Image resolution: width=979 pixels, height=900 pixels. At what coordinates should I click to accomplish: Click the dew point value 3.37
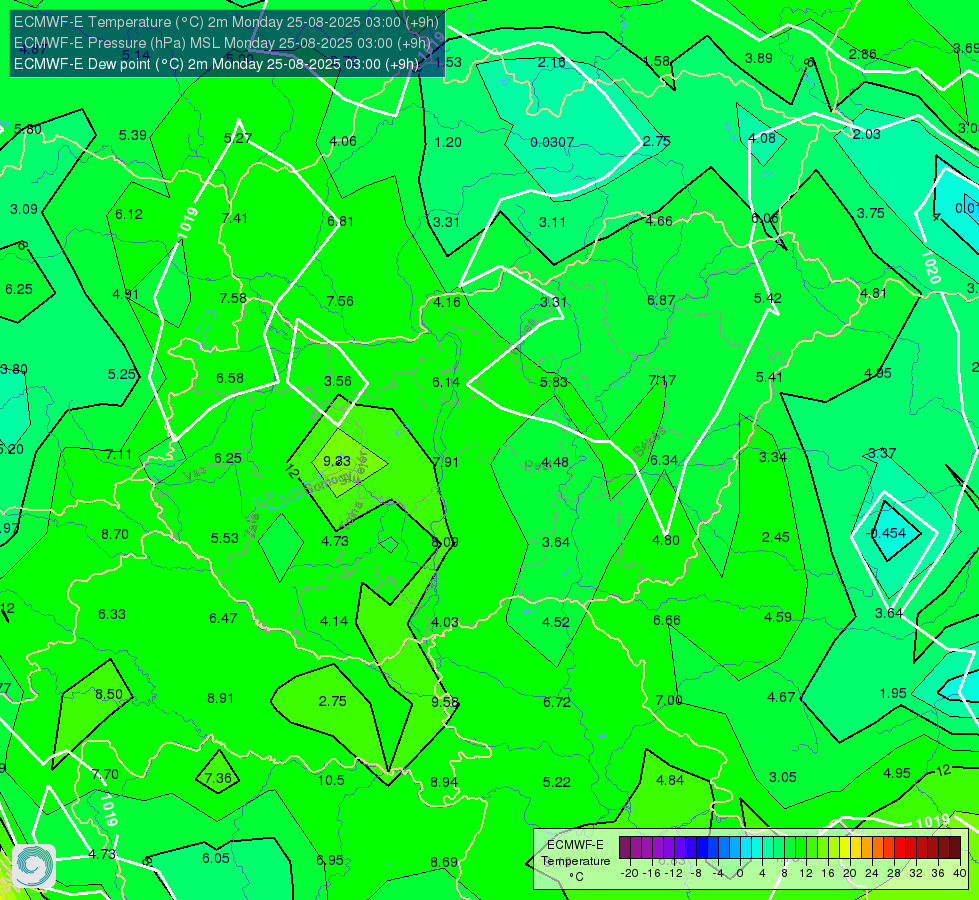coord(882,453)
